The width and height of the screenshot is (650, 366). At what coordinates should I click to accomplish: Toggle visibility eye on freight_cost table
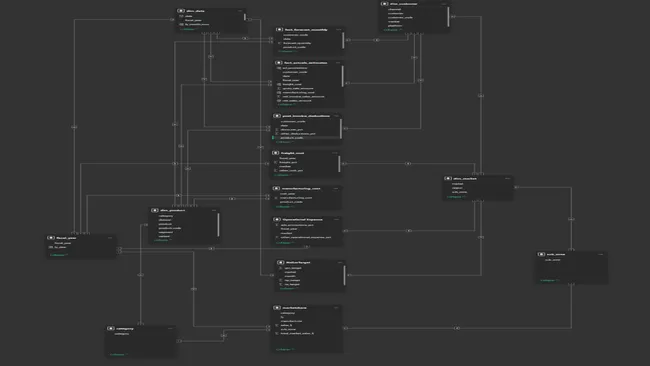pyautogui.click(x=275, y=153)
